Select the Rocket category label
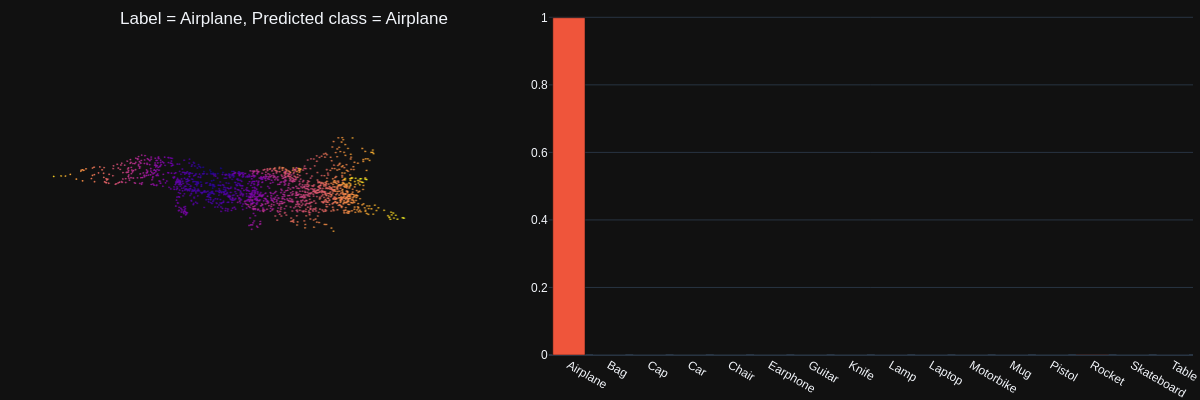The width and height of the screenshot is (1200, 400). point(1107,373)
